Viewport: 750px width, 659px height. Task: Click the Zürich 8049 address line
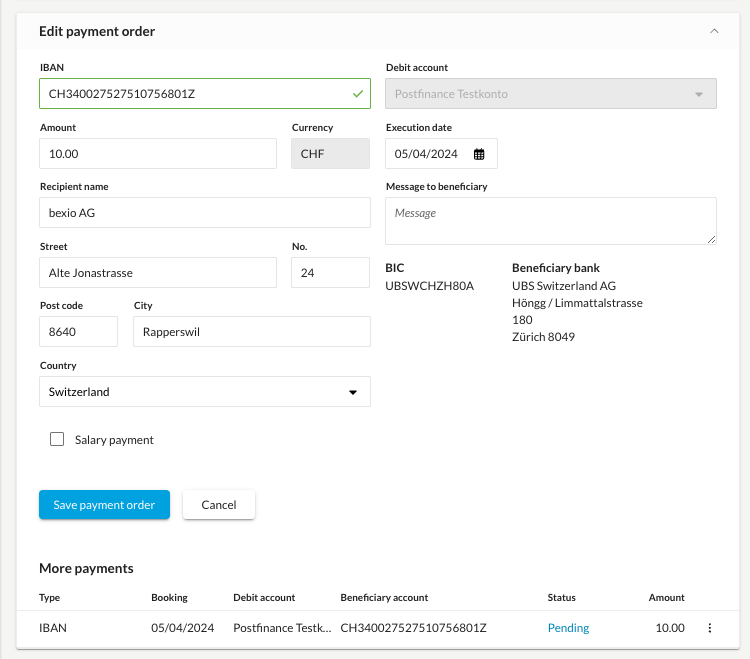tap(543, 337)
